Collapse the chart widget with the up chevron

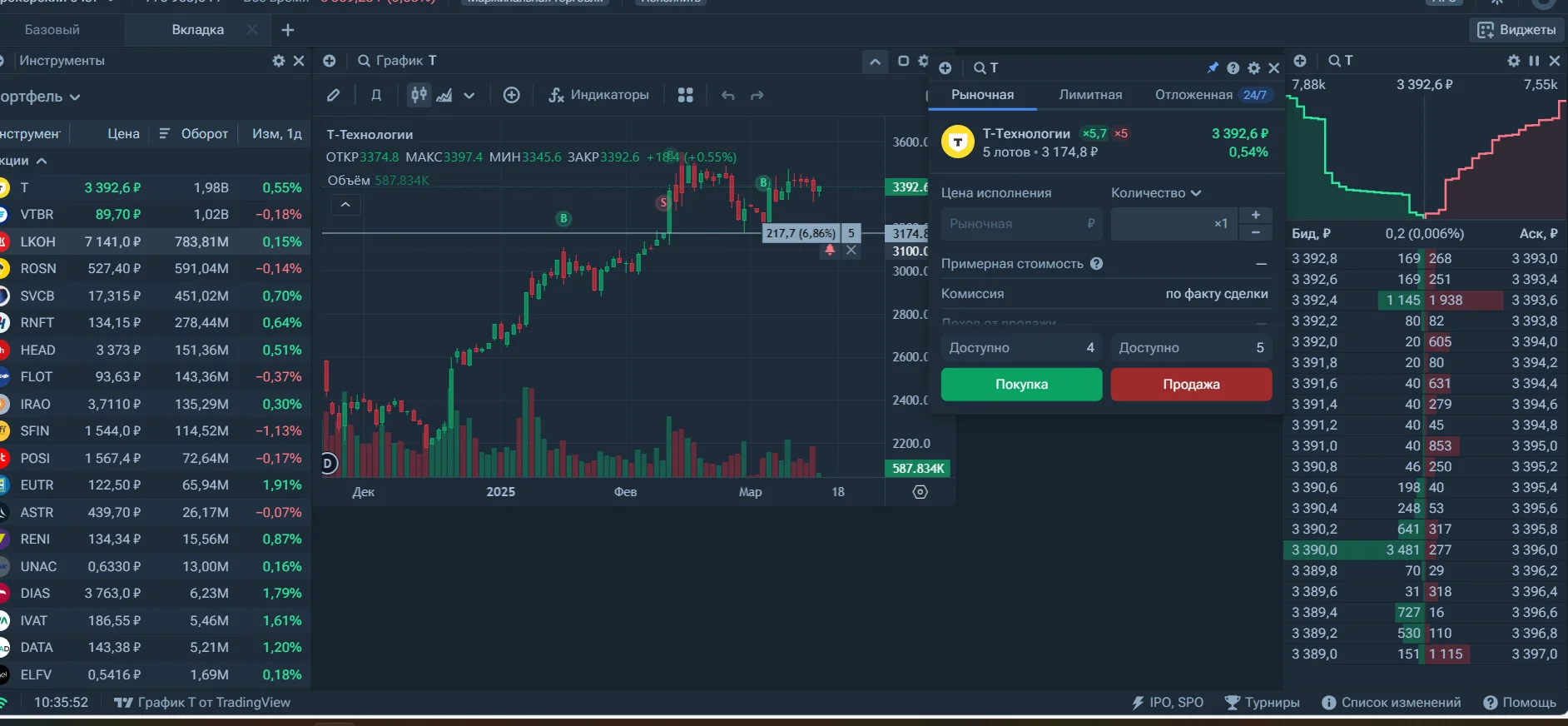[x=875, y=62]
